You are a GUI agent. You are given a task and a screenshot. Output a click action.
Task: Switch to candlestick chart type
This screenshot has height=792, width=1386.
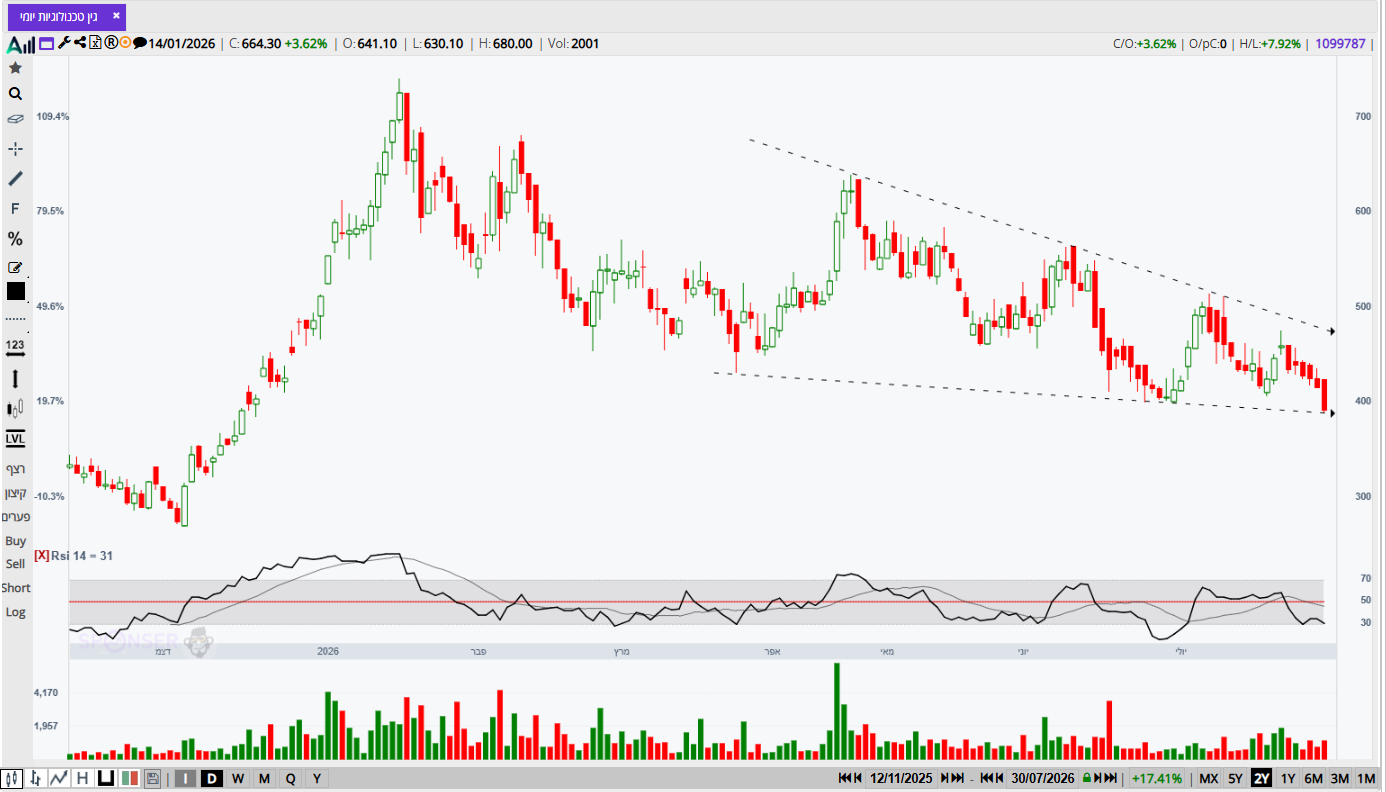tap(13, 778)
